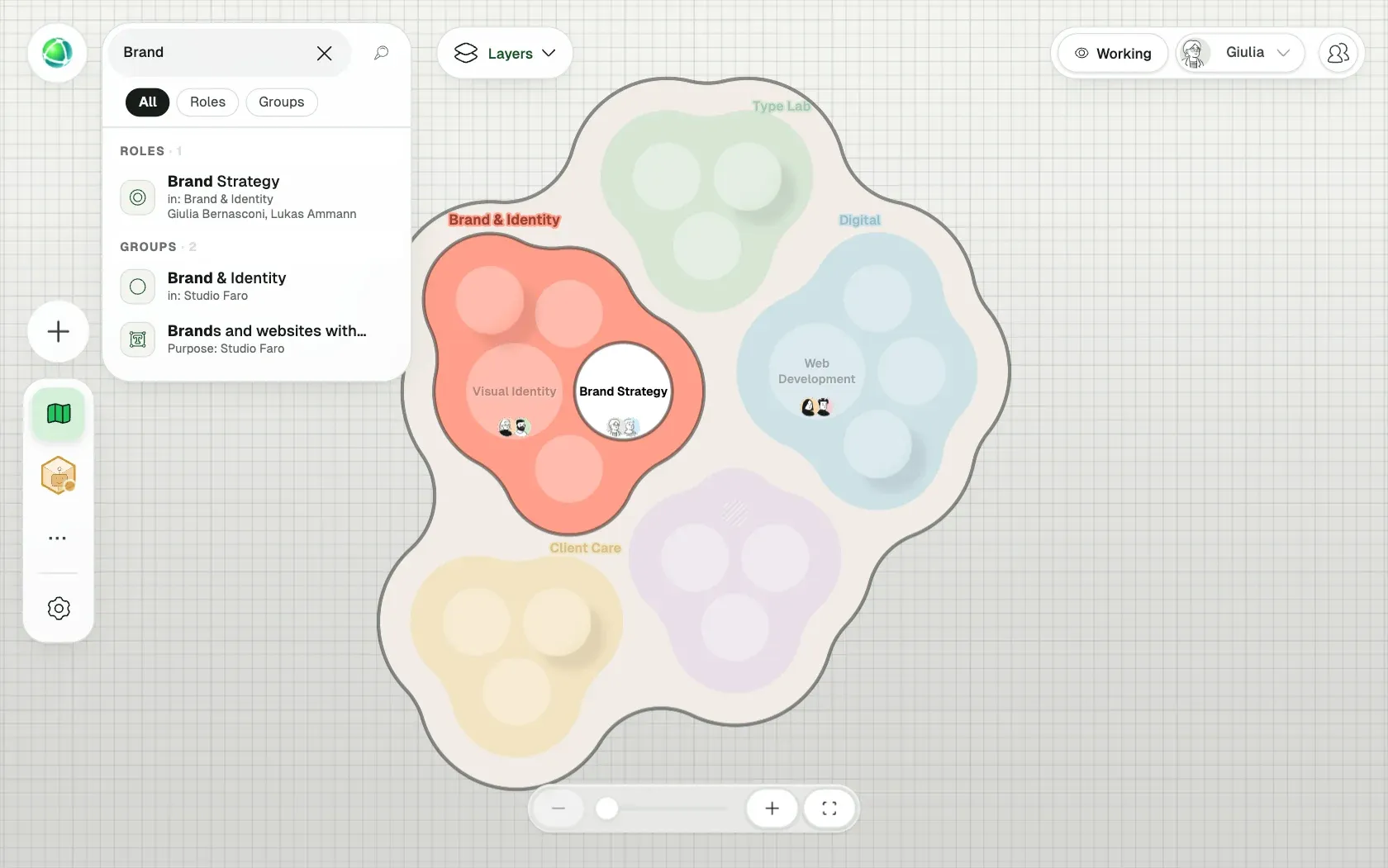1388x868 pixels.
Task: Open the settings gear icon
Action: [x=59, y=609]
